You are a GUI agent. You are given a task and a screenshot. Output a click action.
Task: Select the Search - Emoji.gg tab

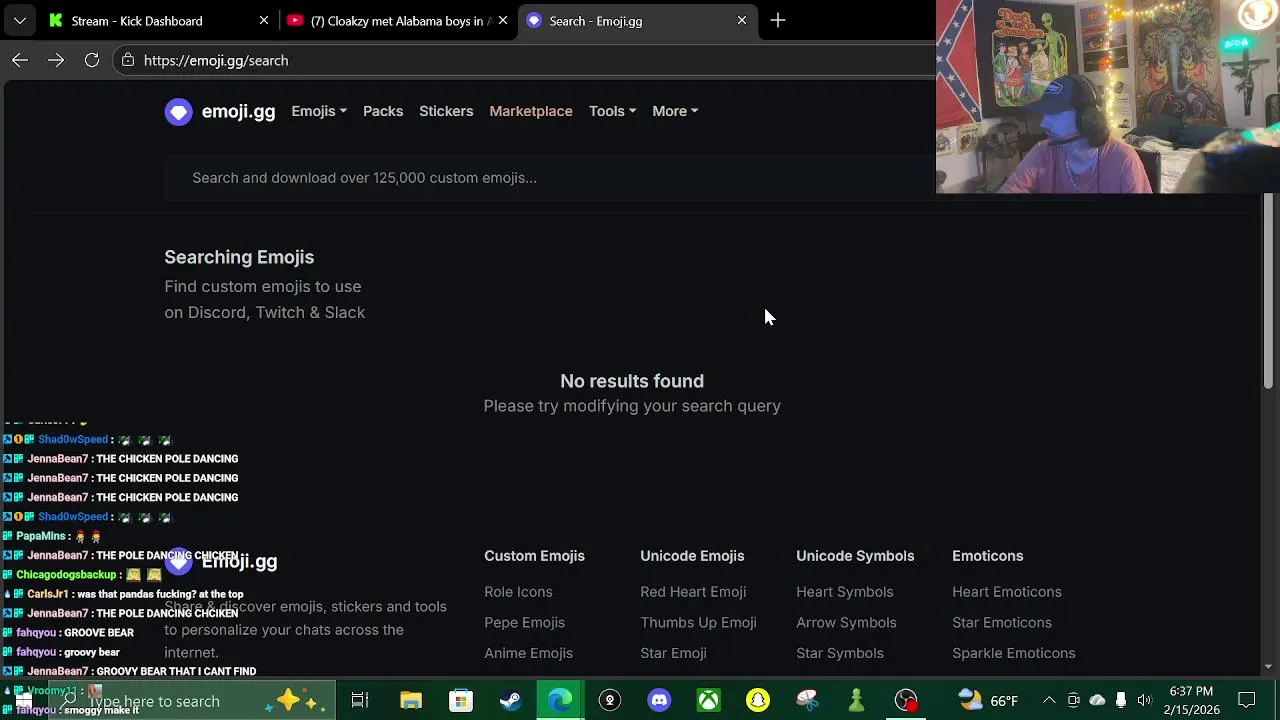coord(637,20)
